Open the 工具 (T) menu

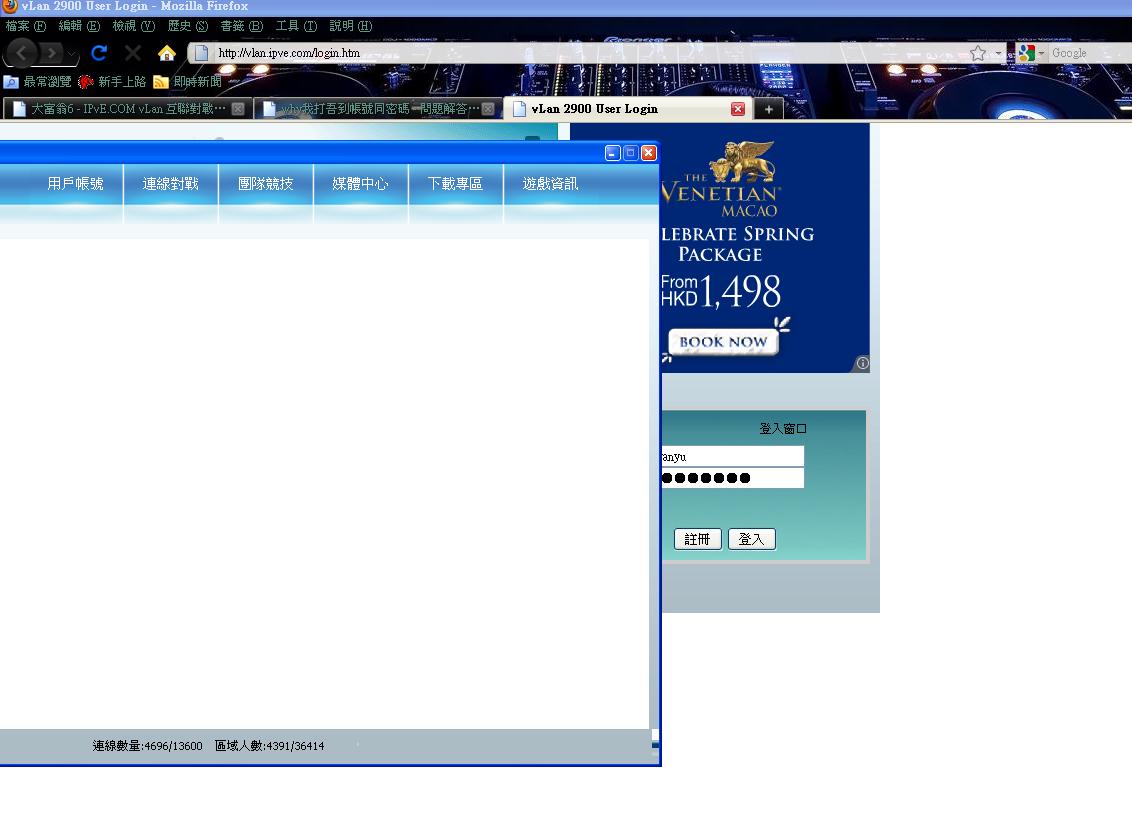point(296,26)
